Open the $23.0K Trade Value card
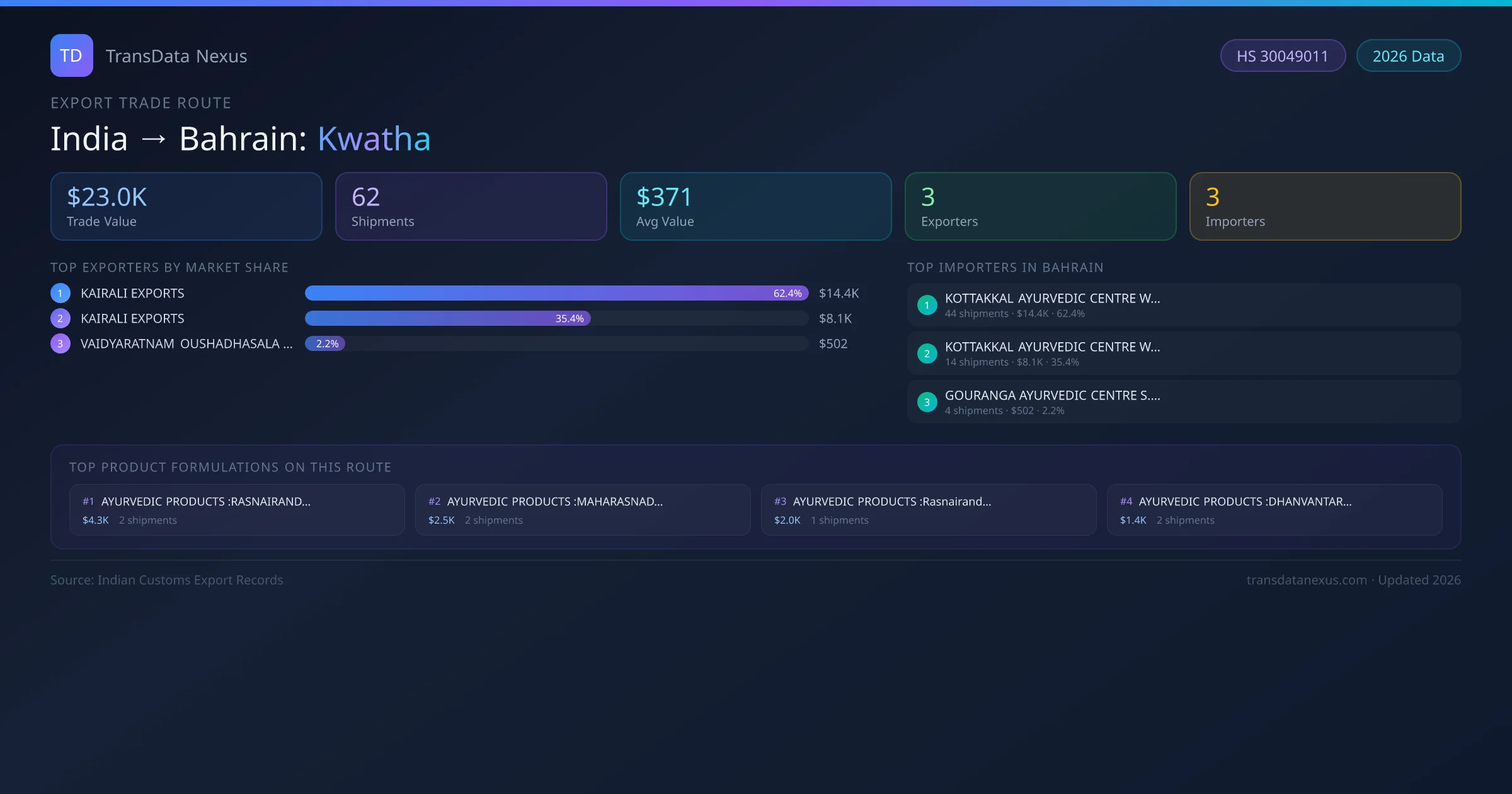The height and width of the screenshot is (794, 1512). (x=186, y=206)
